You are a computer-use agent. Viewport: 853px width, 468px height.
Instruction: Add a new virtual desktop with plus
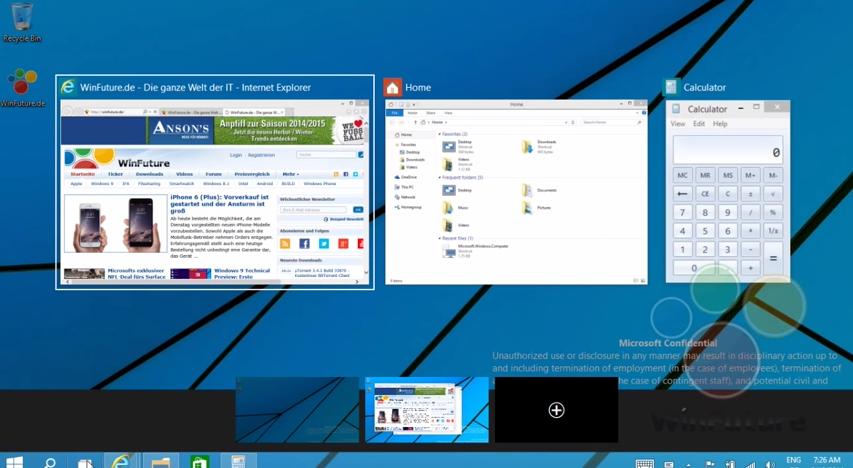pyautogui.click(x=556, y=410)
